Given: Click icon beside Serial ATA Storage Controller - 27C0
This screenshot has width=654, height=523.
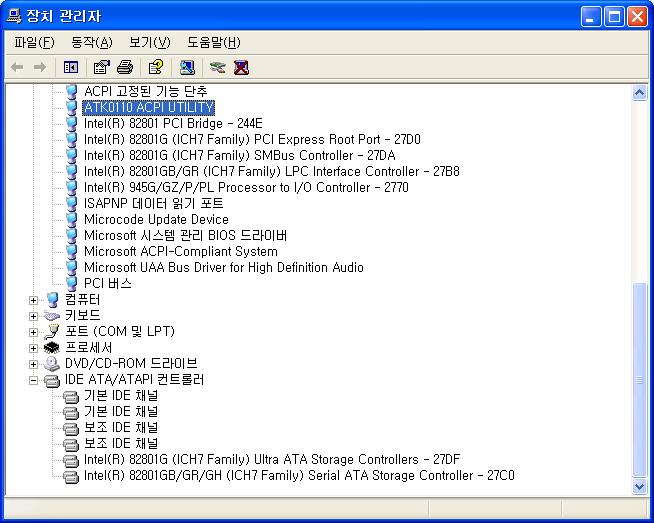Looking at the screenshot, I should tap(71, 476).
